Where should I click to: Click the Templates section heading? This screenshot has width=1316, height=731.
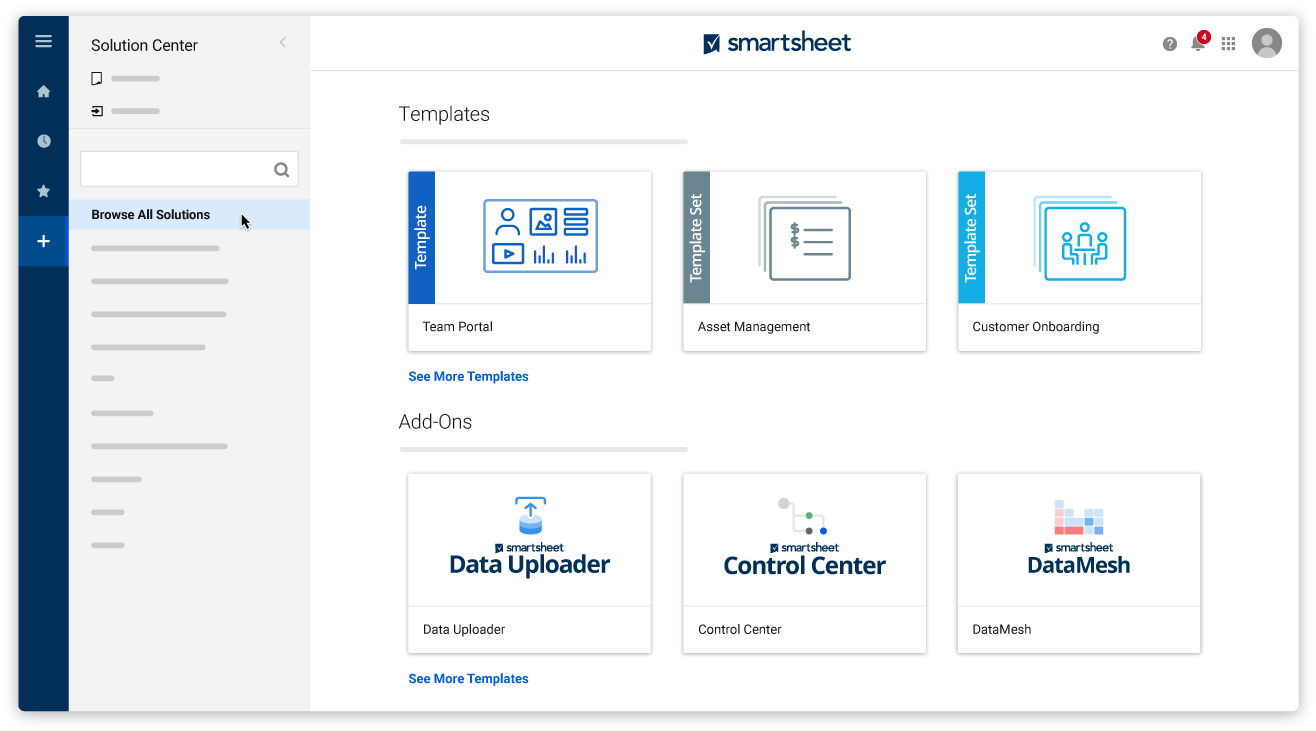pyautogui.click(x=444, y=114)
